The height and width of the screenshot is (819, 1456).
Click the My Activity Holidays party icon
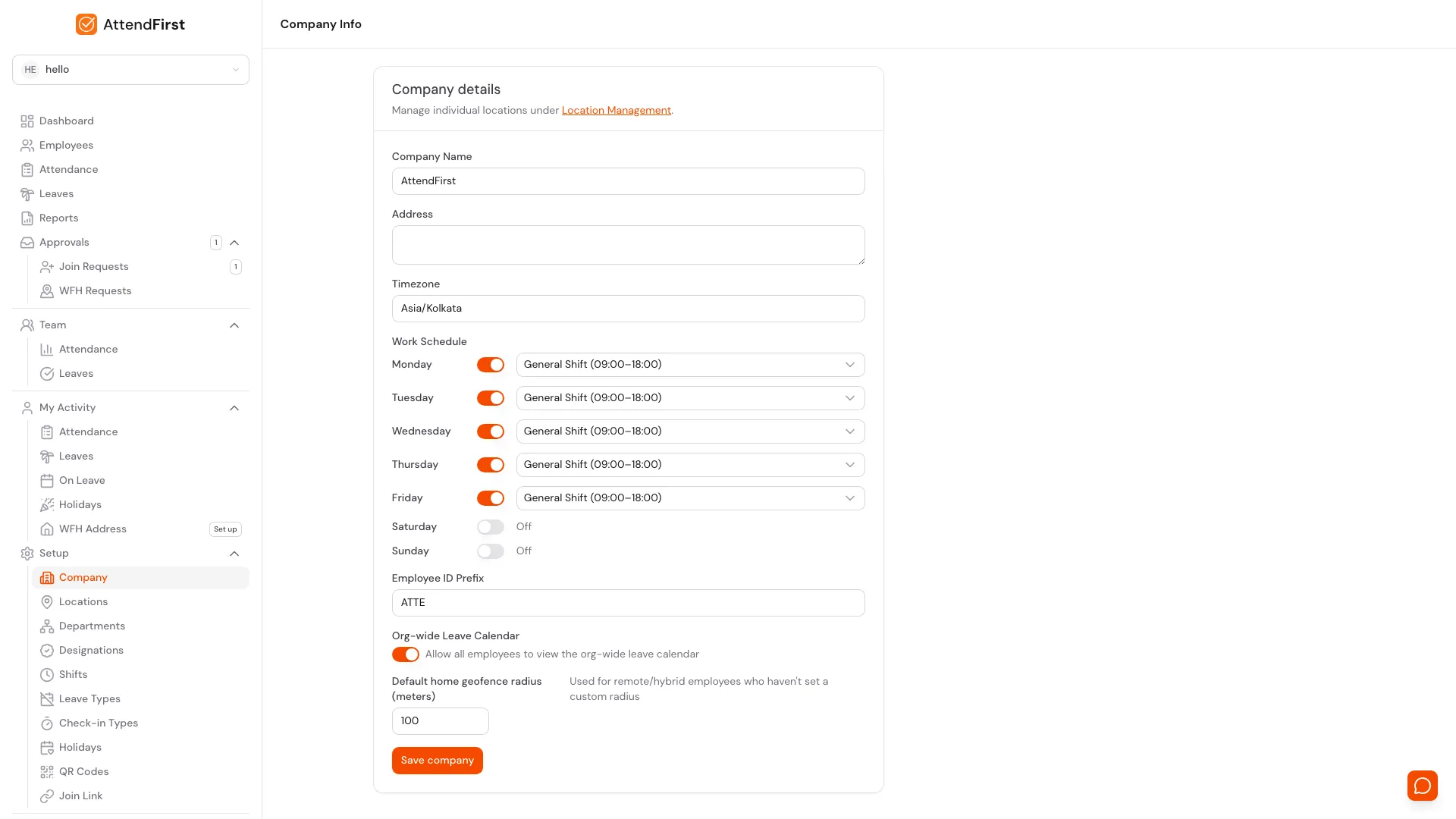[x=47, y=505]
